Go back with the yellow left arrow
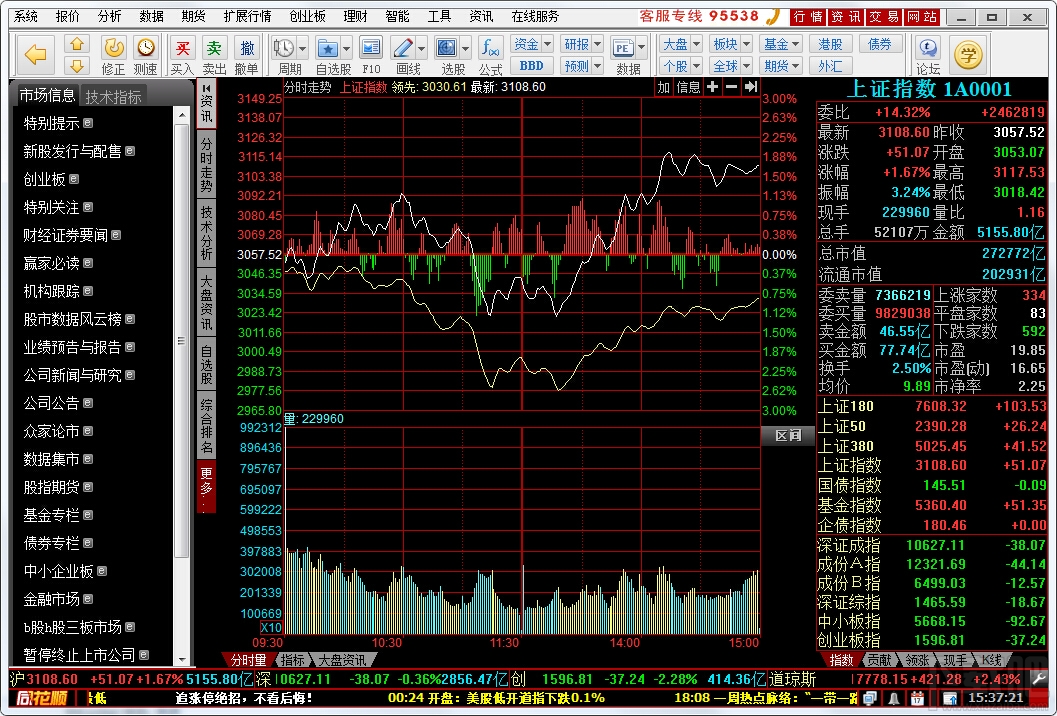1057x716 pixels. click(x=36, y=55)
